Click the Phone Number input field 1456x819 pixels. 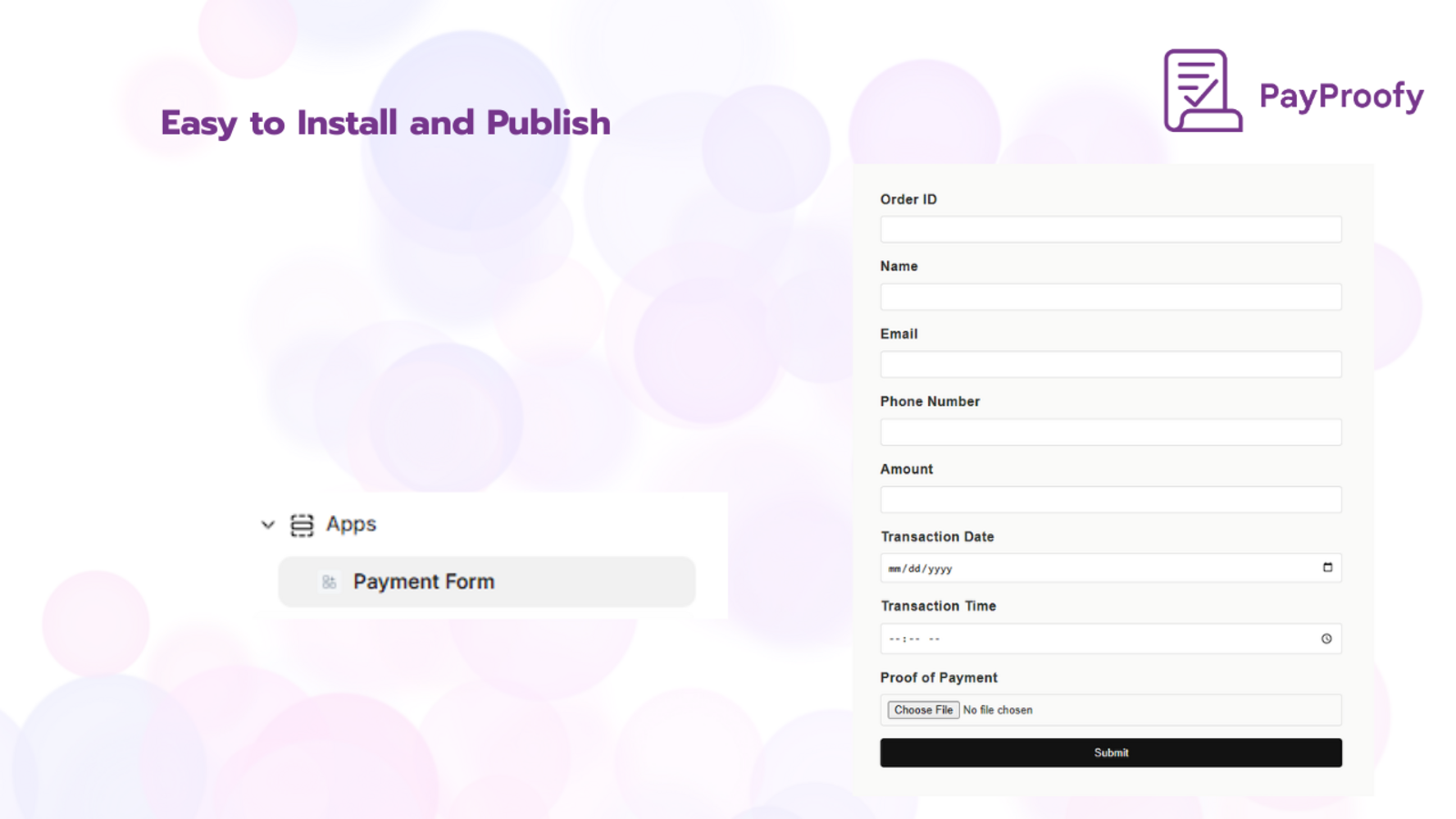pos(1110,431)
